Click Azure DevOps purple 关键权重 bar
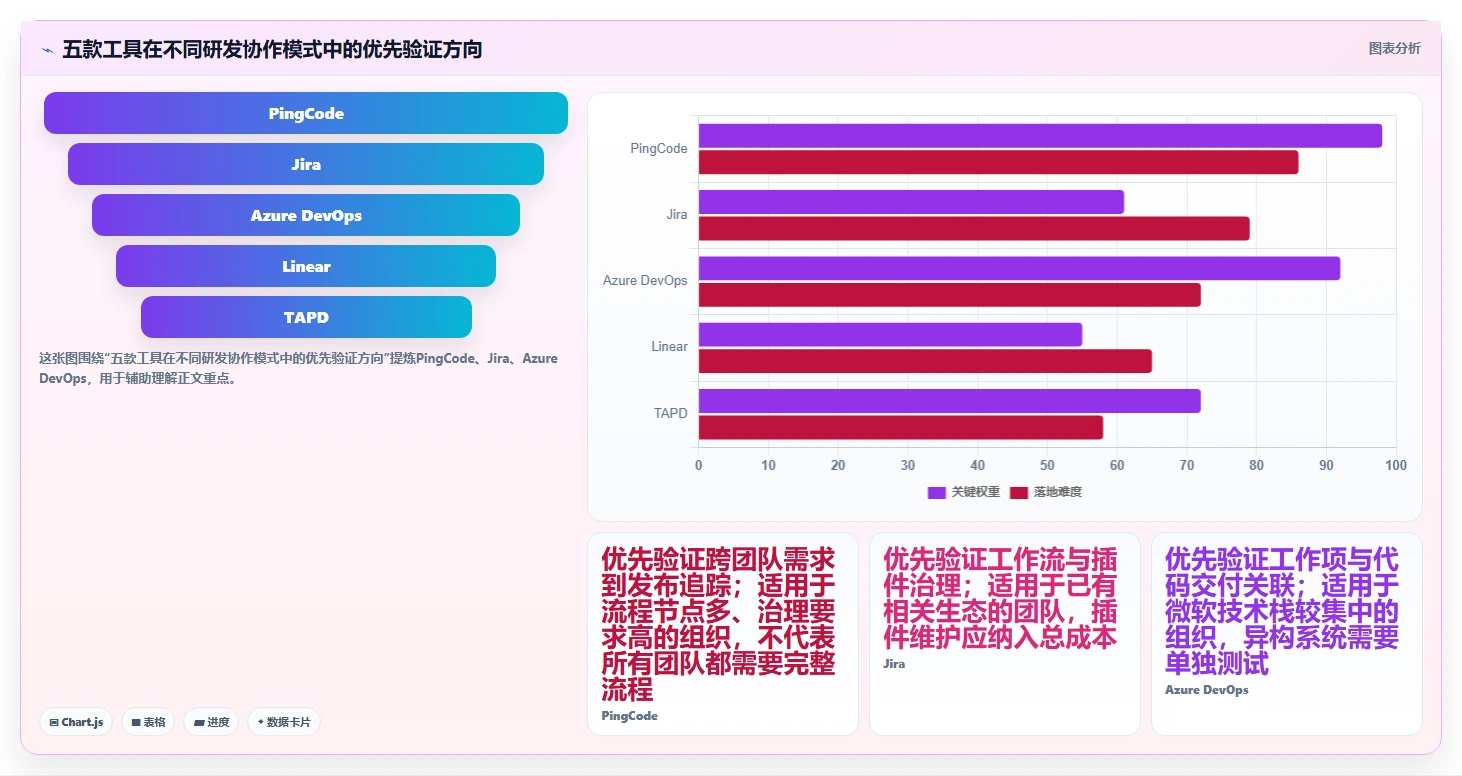 [x=1019, y=268]
